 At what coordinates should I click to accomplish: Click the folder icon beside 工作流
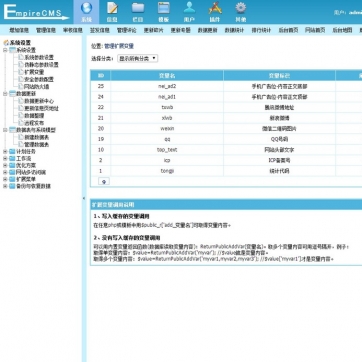click(12, 158)
